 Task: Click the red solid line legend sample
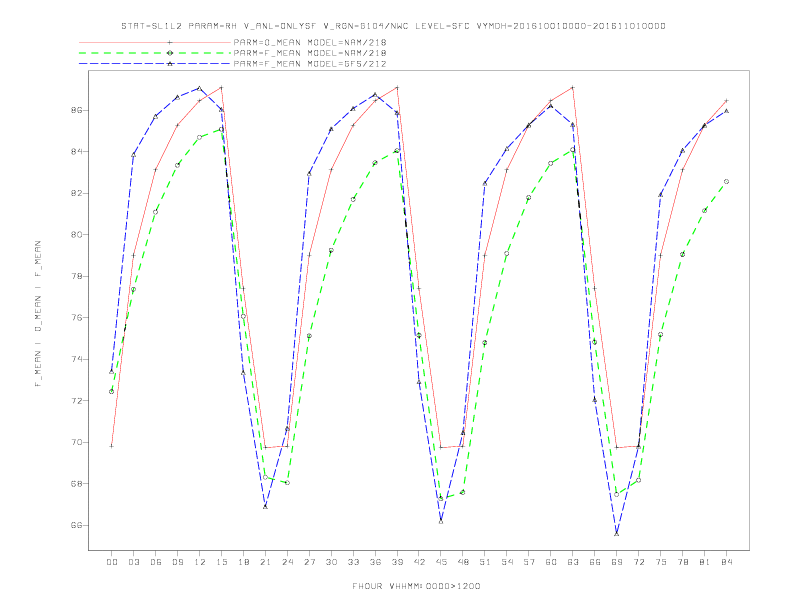(x=155, y=42)
